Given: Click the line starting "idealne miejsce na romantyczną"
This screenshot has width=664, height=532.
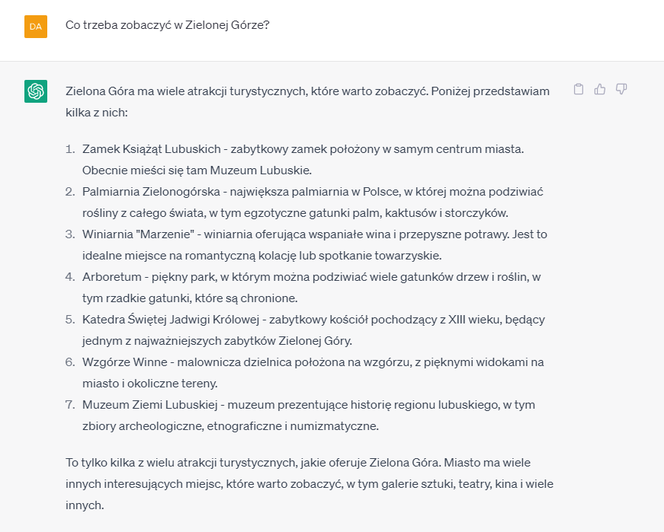Looking at the screenshot, I should point(262,256).
